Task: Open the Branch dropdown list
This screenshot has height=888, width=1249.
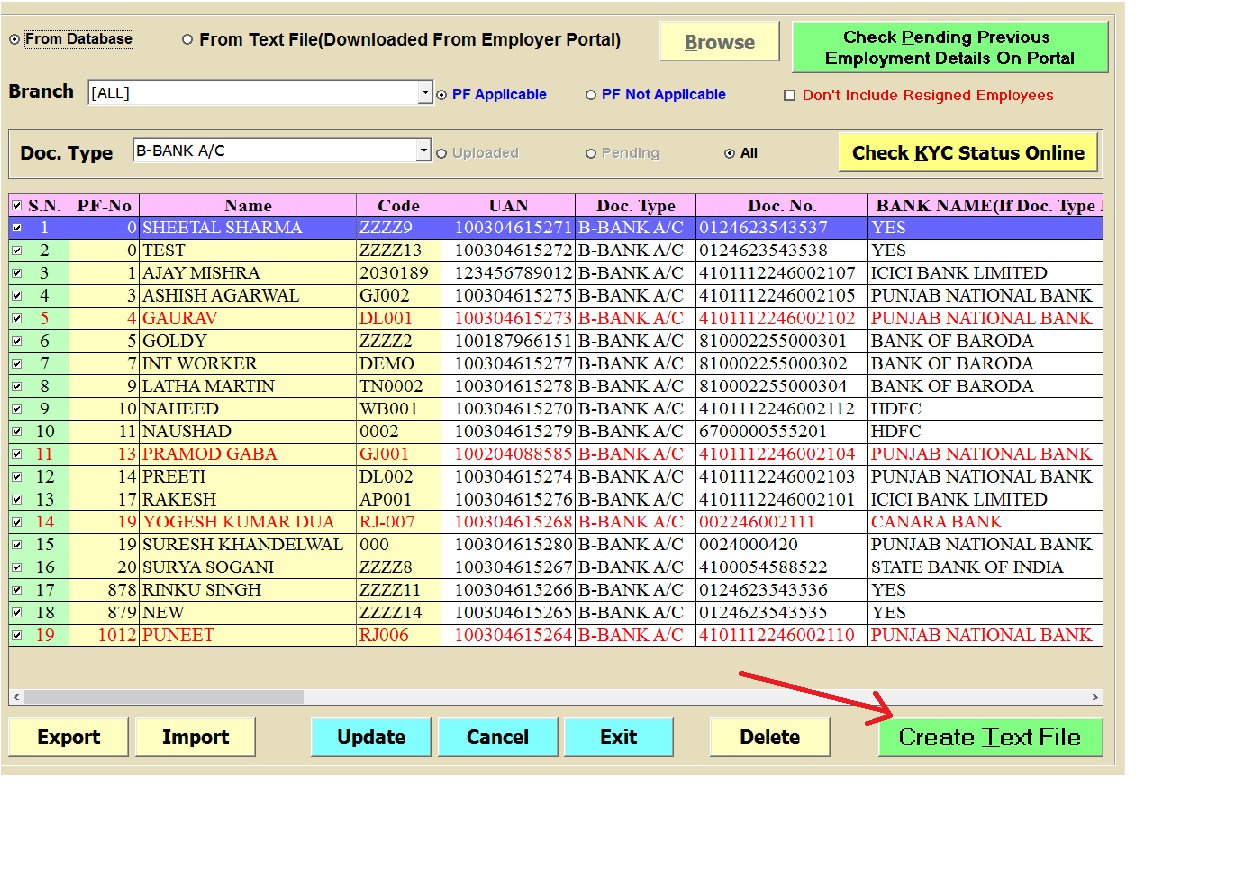Action: pyautogui.click(x=424, y=93)
